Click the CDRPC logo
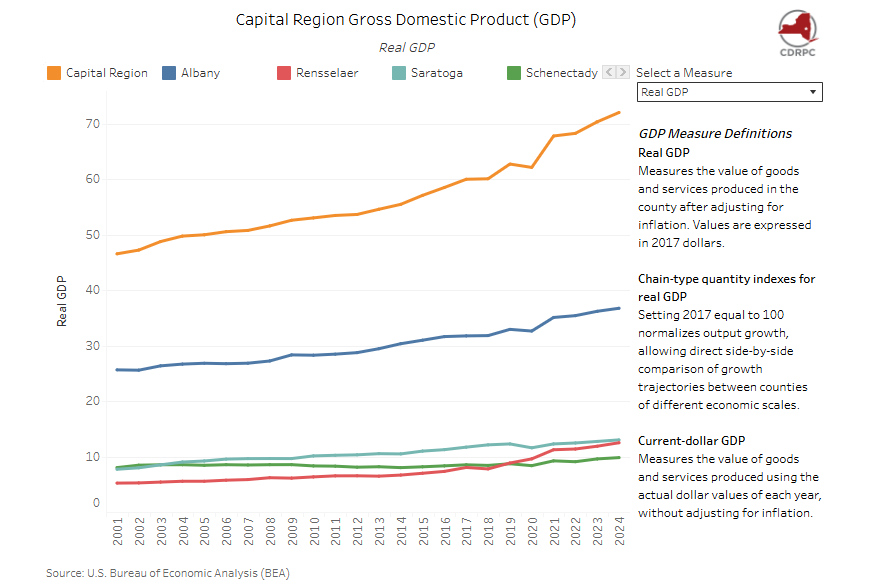This screenshot has width=882, height=588. 798,33
